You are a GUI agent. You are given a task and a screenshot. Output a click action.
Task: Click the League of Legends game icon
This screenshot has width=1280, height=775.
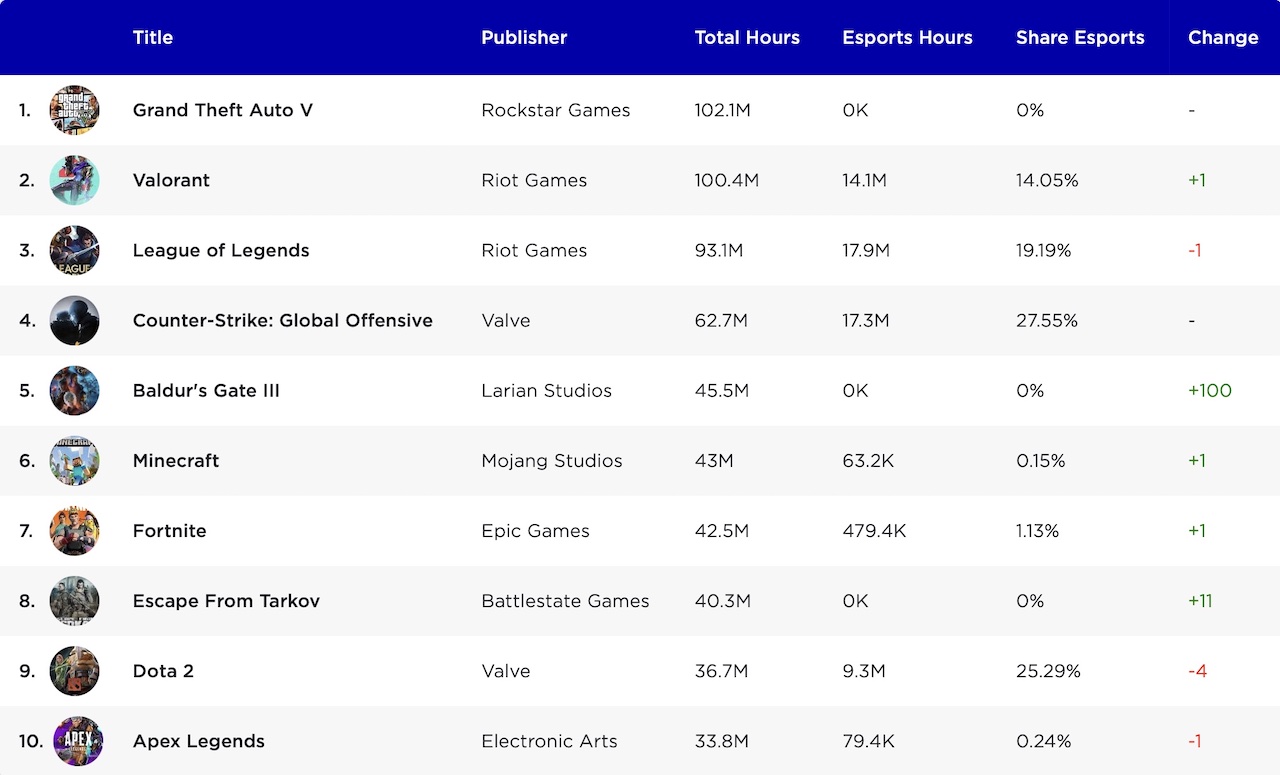click(x=75, y=250)
